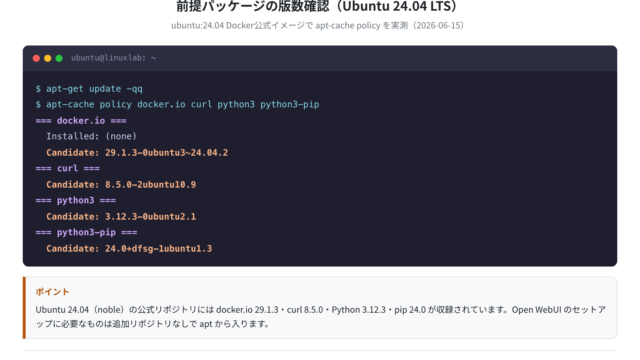Select the '=== docker.io ===' header line
The width and height of the screenshot is (640, 360).
click(81, 120)
